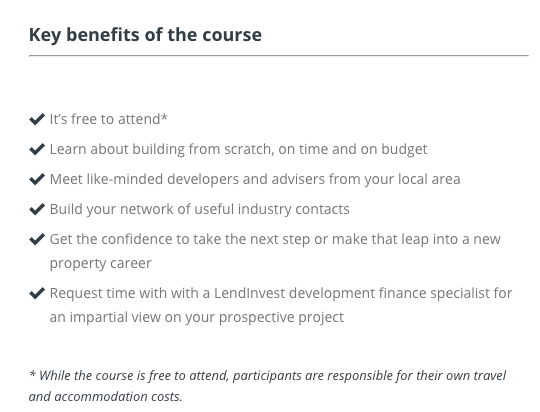
Task: Select the checkmark before "Request time with"
Action: 37,293
